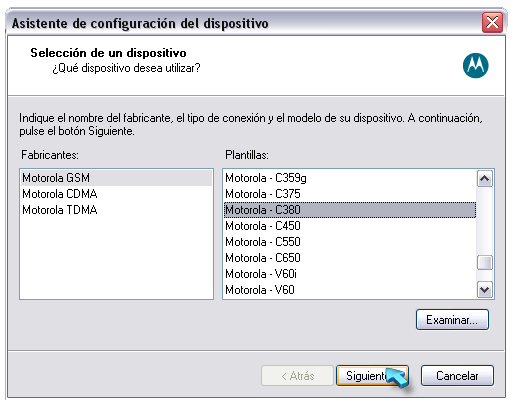The width and height of the screenshot is (511, 403).
Task: Choose Motorola - C375 template
Action: tap(350, 194)
